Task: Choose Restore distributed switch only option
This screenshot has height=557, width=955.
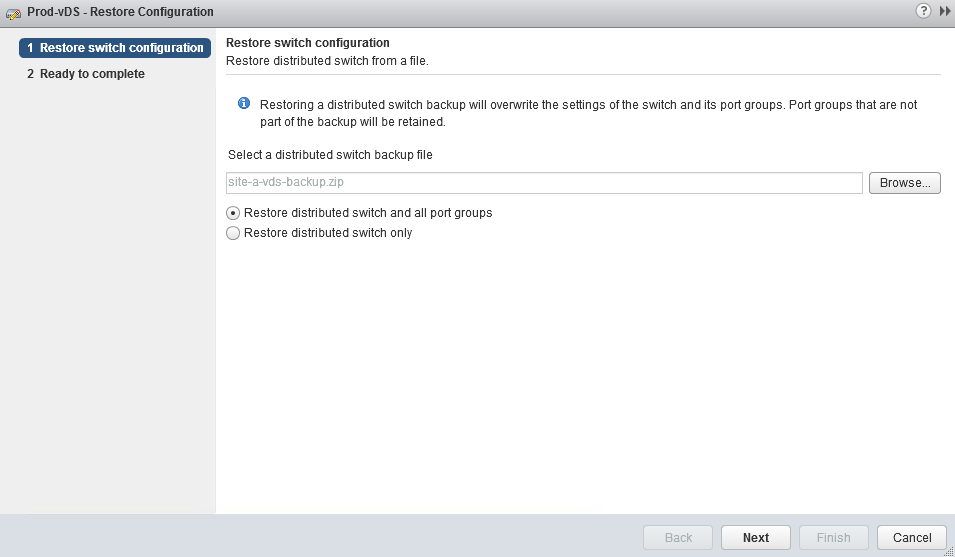Action: coord(233,233)
